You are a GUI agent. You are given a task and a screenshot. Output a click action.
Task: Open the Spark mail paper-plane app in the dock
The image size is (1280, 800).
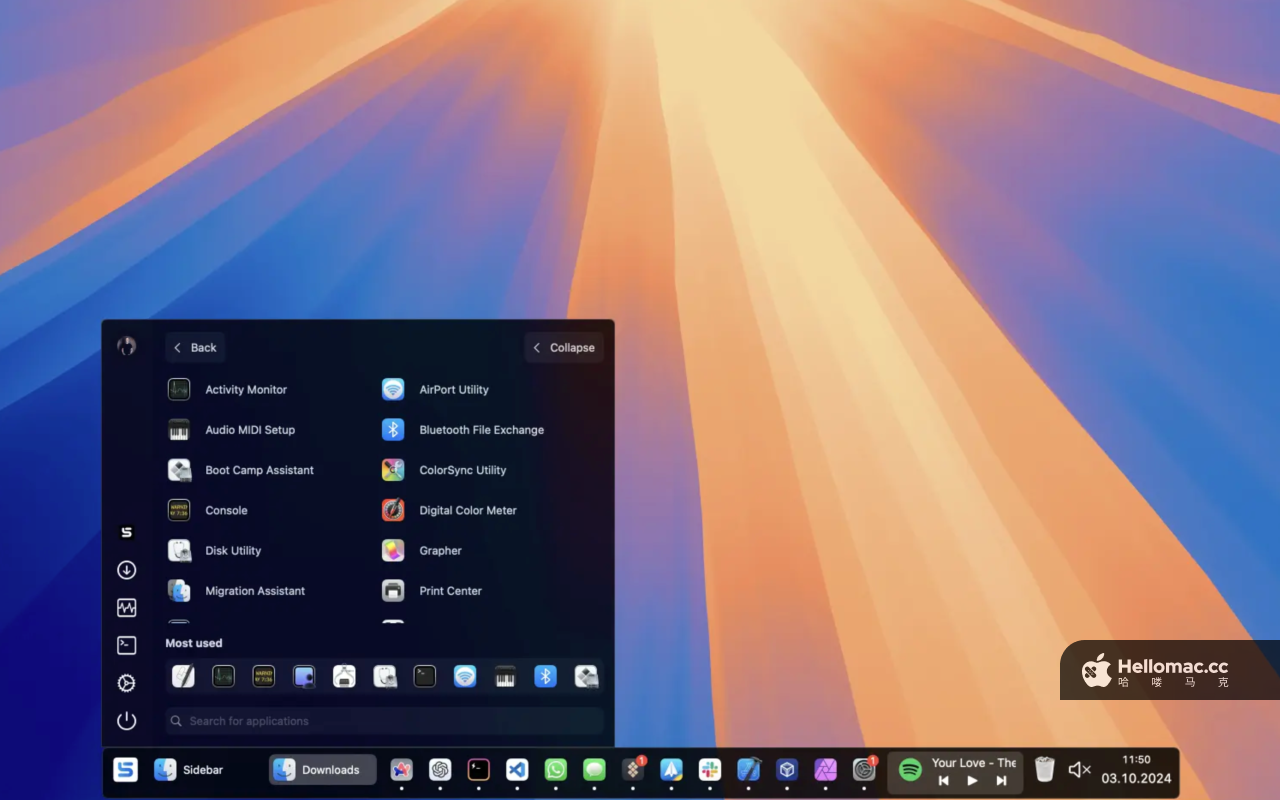coord(672,769)
